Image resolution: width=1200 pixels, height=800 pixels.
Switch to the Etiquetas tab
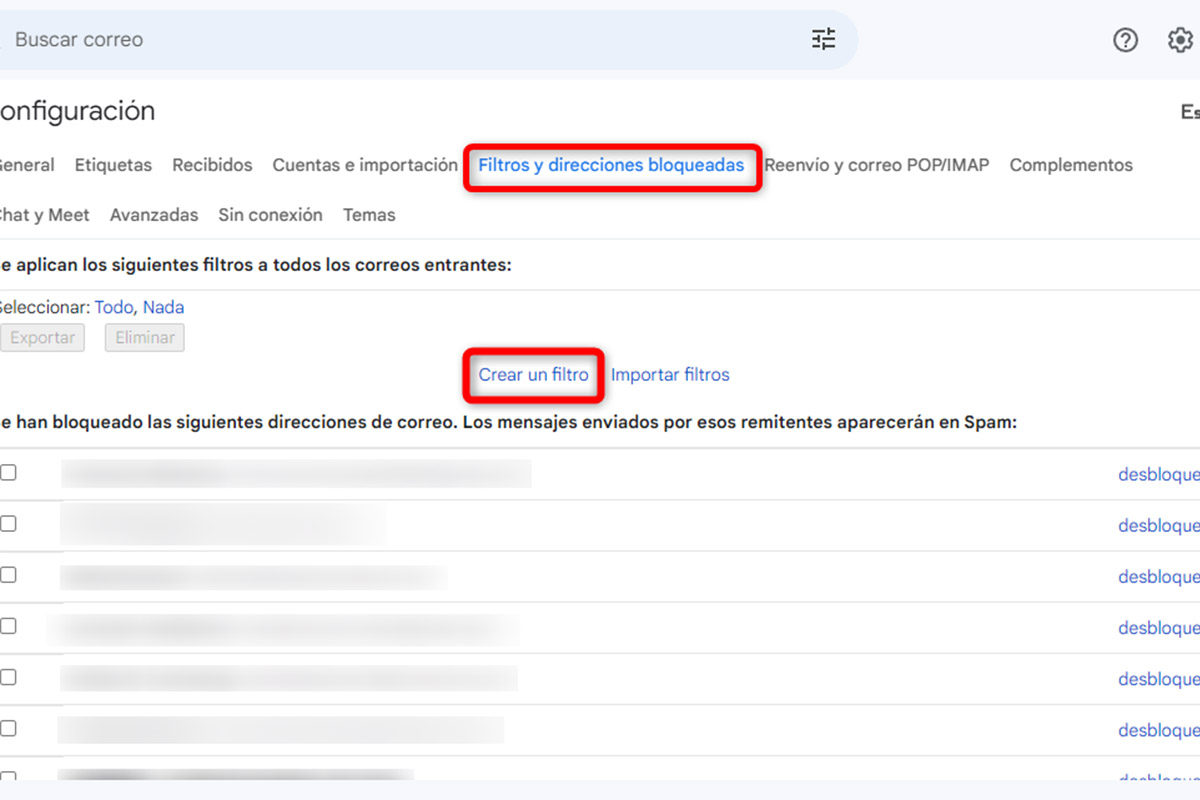click(113, 165)
